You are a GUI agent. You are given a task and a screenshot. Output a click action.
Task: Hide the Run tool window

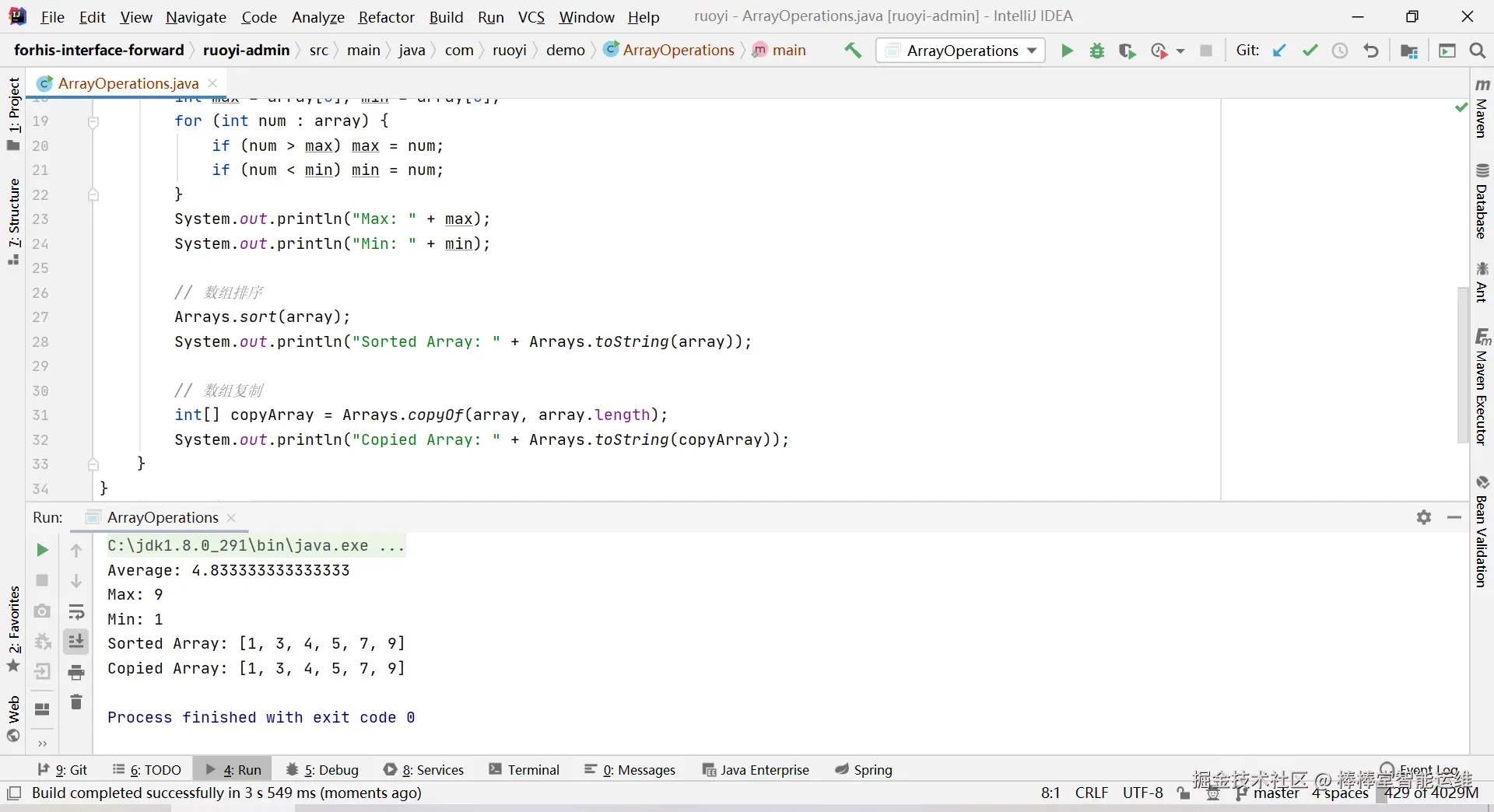[x=1454, y=517]
